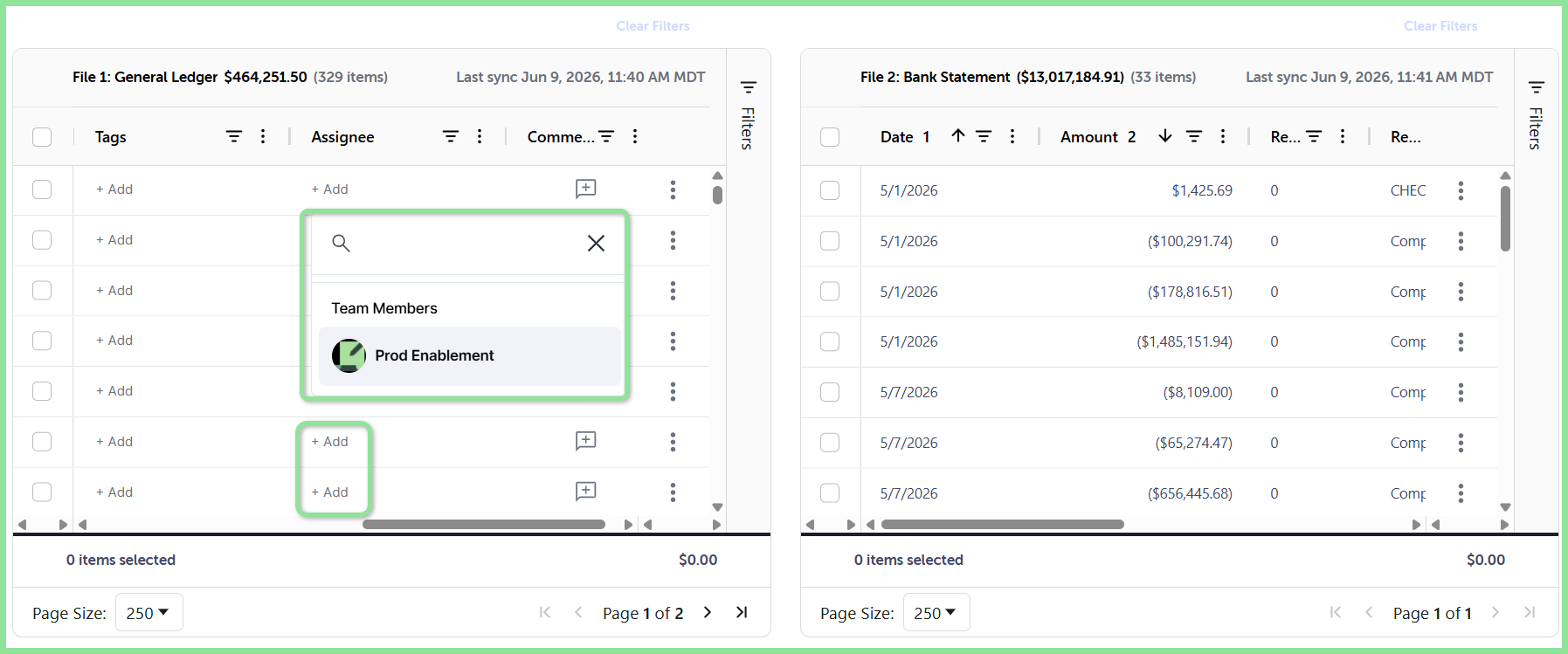Click the assignee search input field
1568x654 pixels.
(x=467, y=243)
